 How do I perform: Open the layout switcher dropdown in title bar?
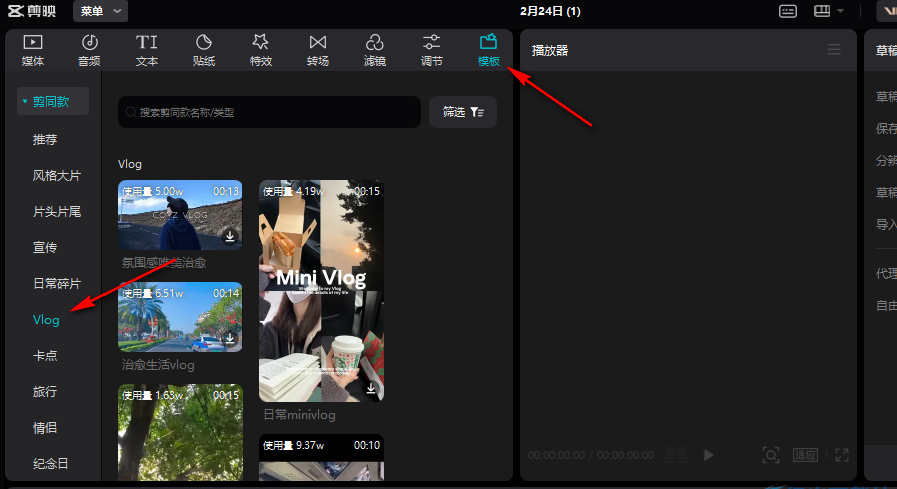[x=829, y=11]
